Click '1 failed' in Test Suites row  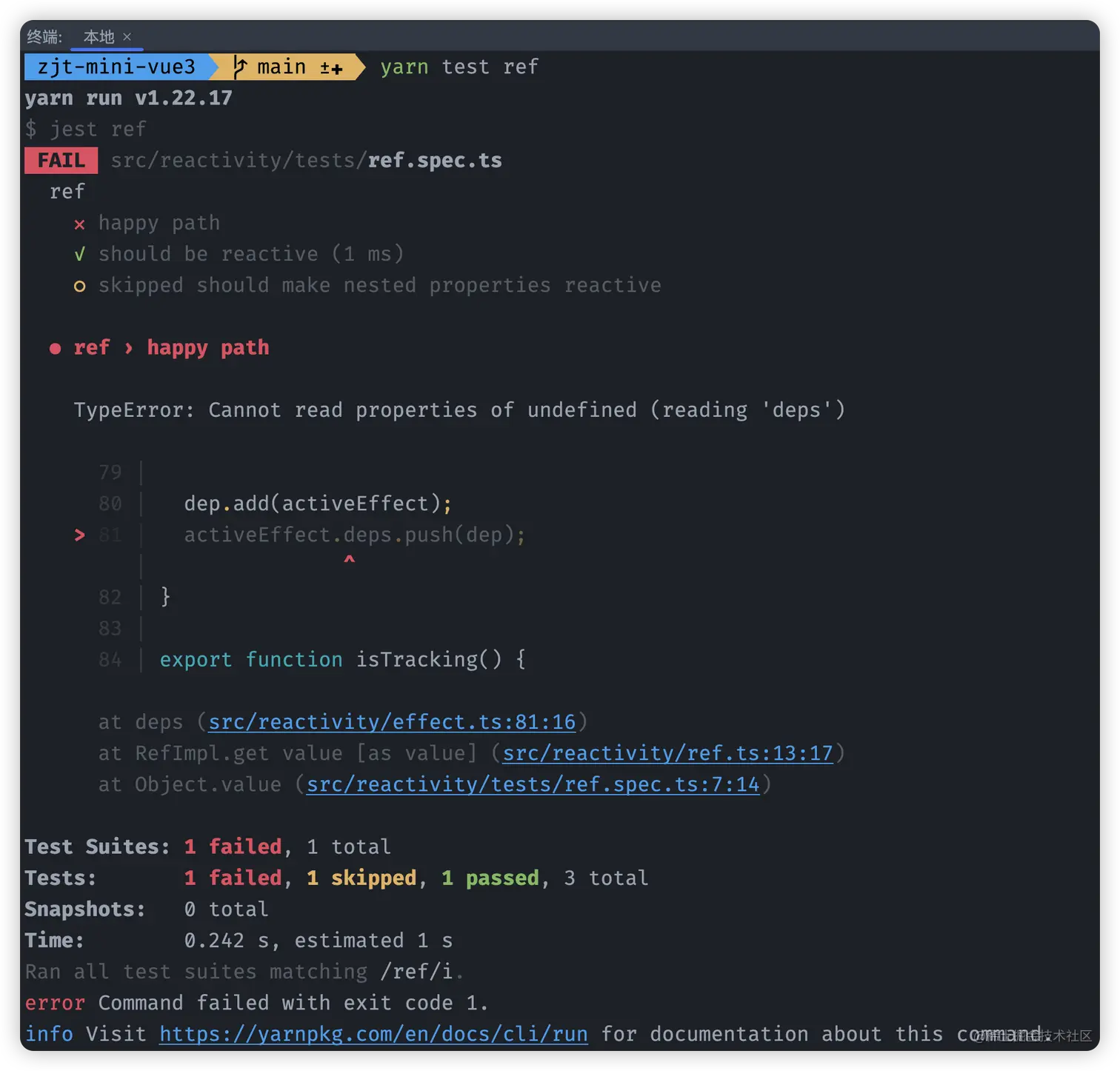[233, 847]
